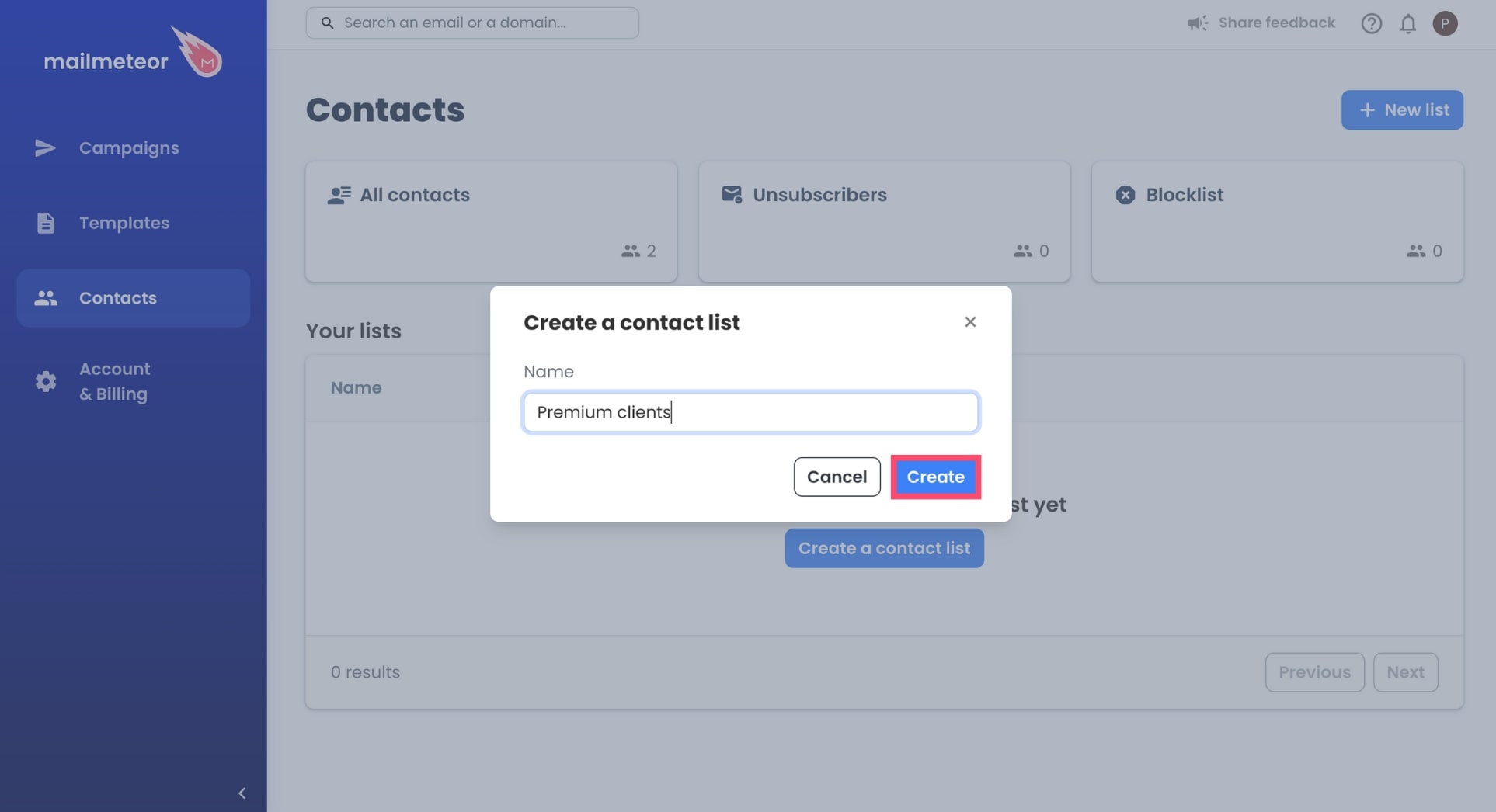
Task: Open the Unsubscribers card
Action: coord(884,221)
